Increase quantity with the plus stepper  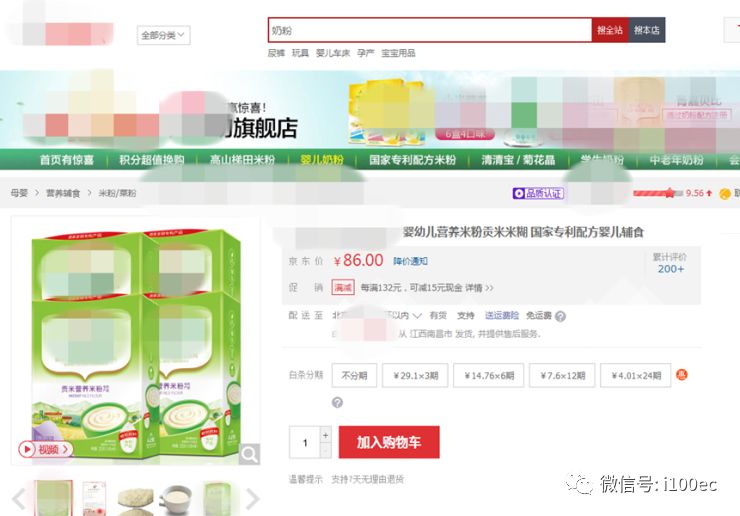[325, 435]
